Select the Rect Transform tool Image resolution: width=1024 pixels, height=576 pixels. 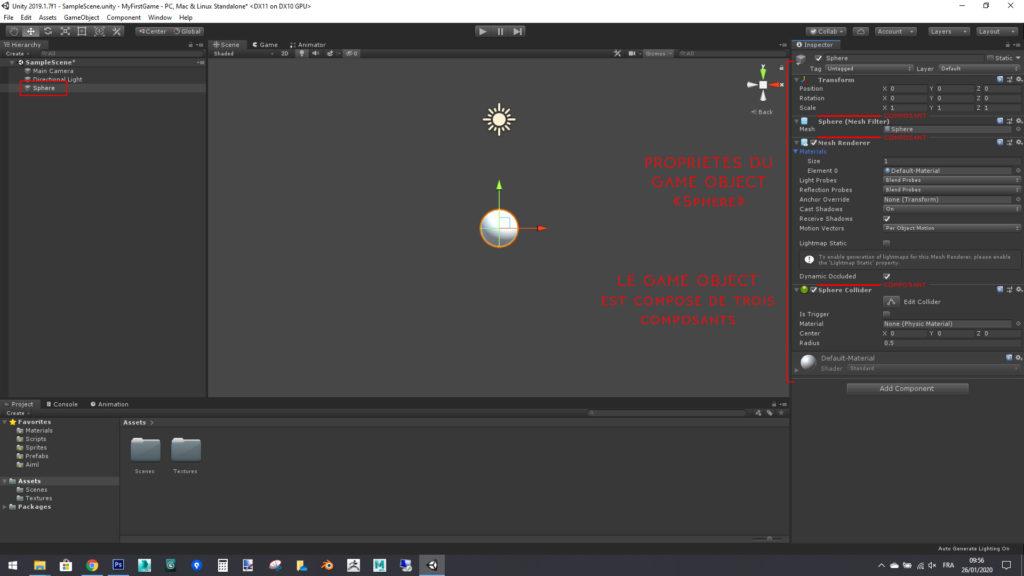pyautogui.click(x=81, y=31)
